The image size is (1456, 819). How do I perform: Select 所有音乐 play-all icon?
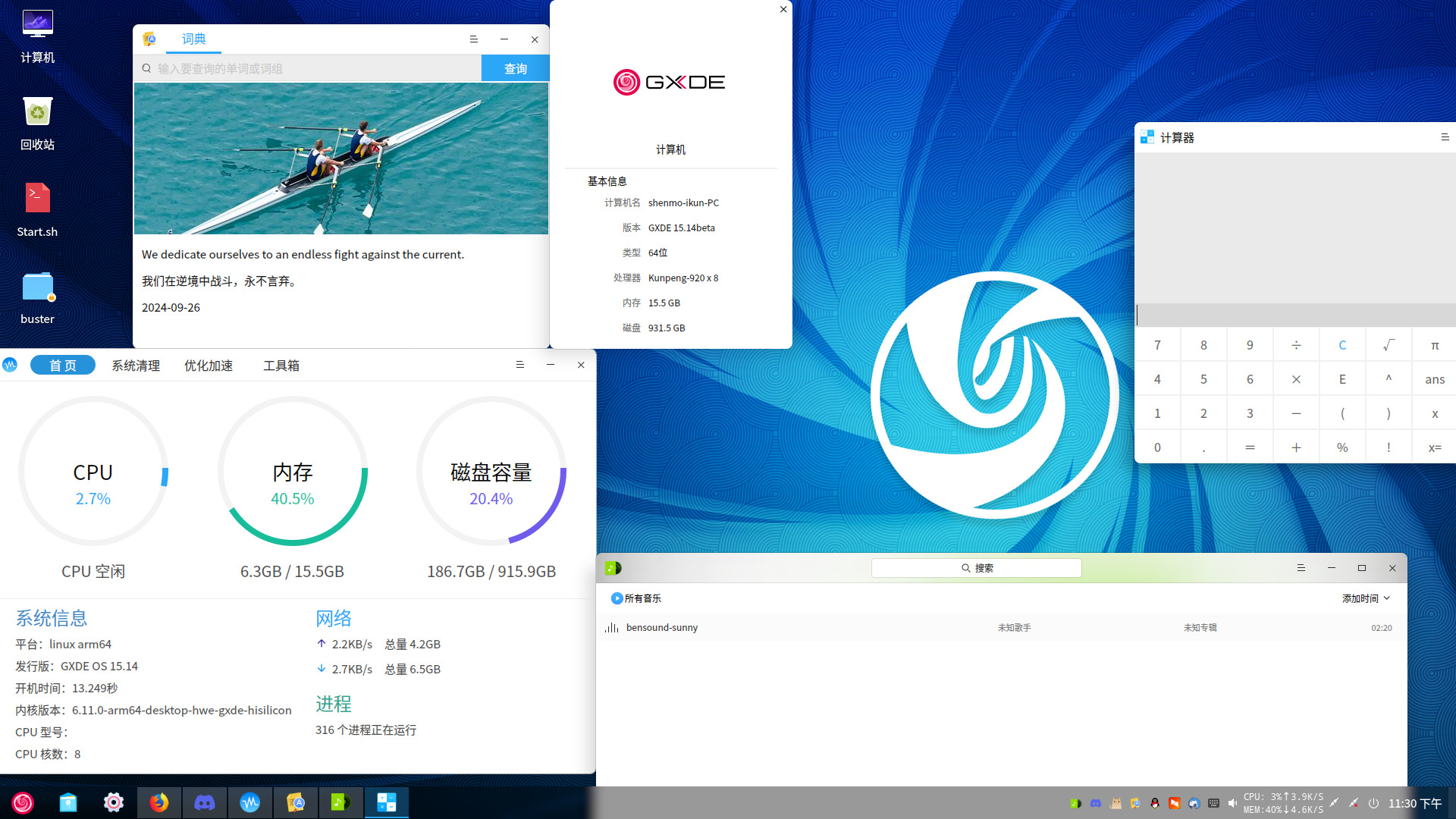(617, 598)
